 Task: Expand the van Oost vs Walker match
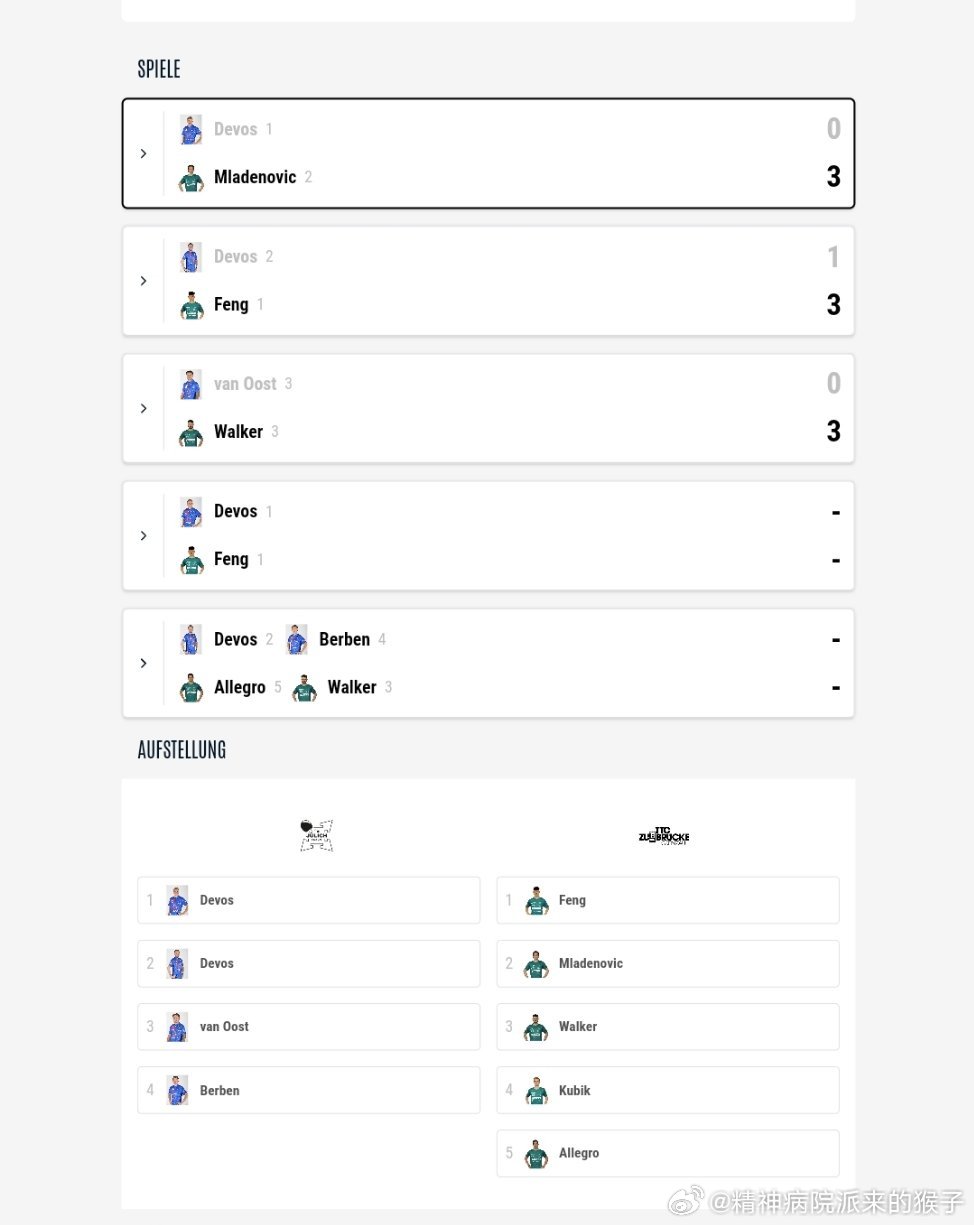point(143,408)
